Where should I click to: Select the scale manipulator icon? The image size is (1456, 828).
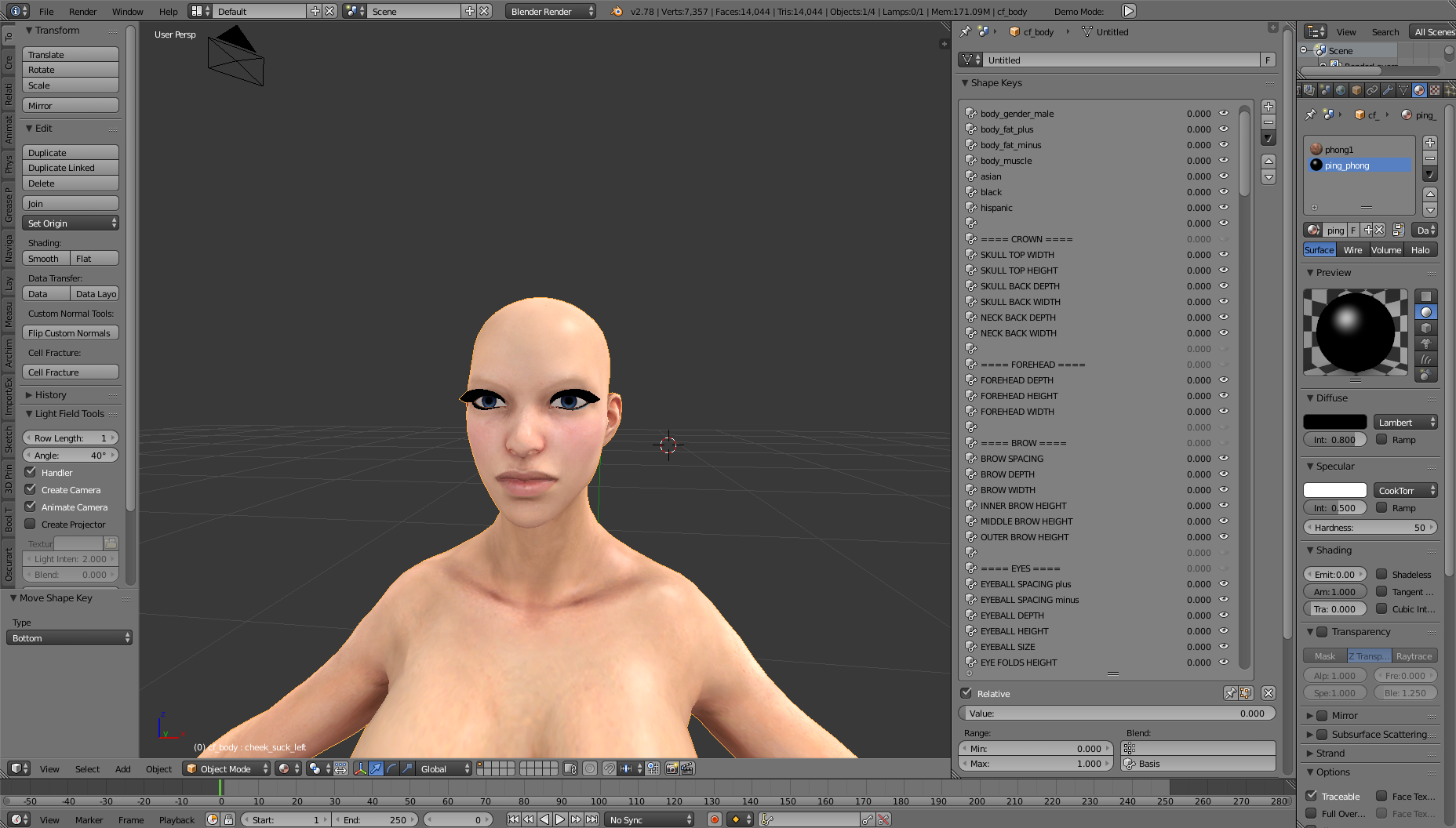tap(407, 768)
